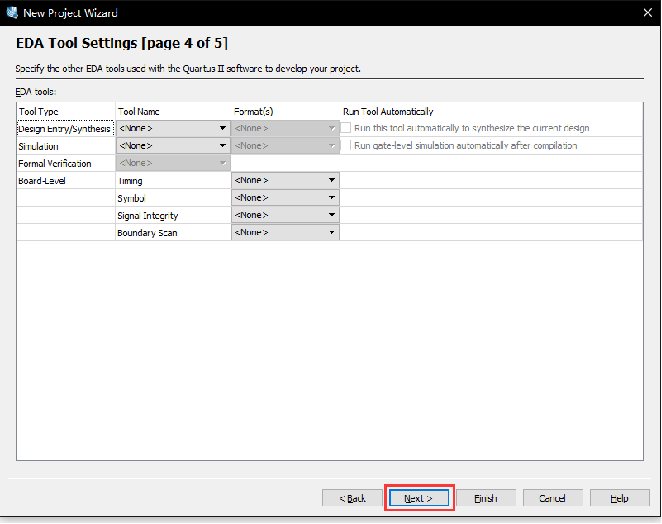Image resolution: width=662 pixels, height=524 pixels.
Task: Enable automatic synthesis tool run checkbox
Action: point(346,128)
